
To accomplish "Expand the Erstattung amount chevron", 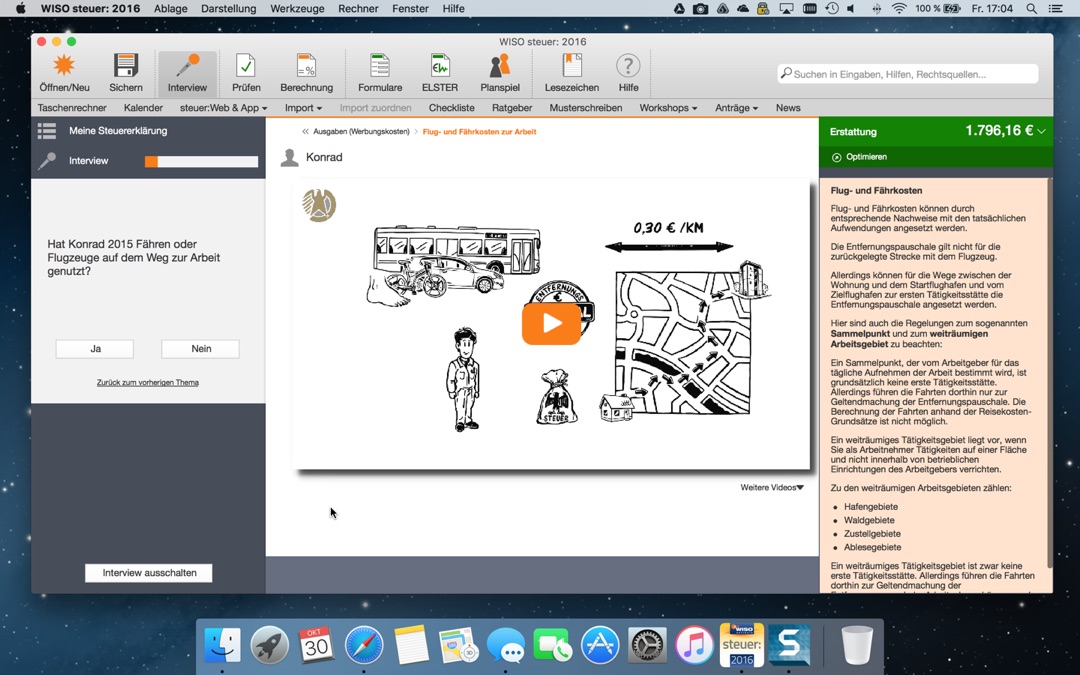I will click(x=1041, y=131).
